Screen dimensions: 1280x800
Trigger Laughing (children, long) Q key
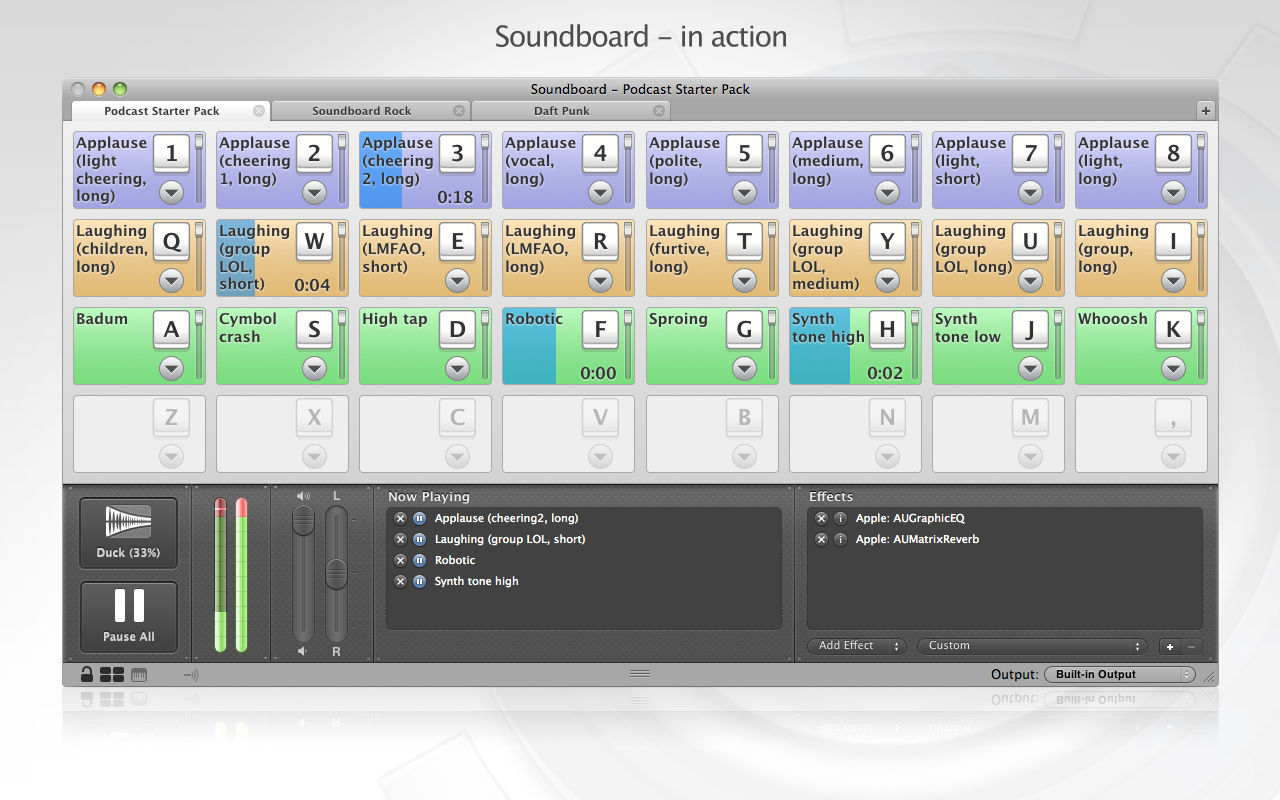click(171, 241)
